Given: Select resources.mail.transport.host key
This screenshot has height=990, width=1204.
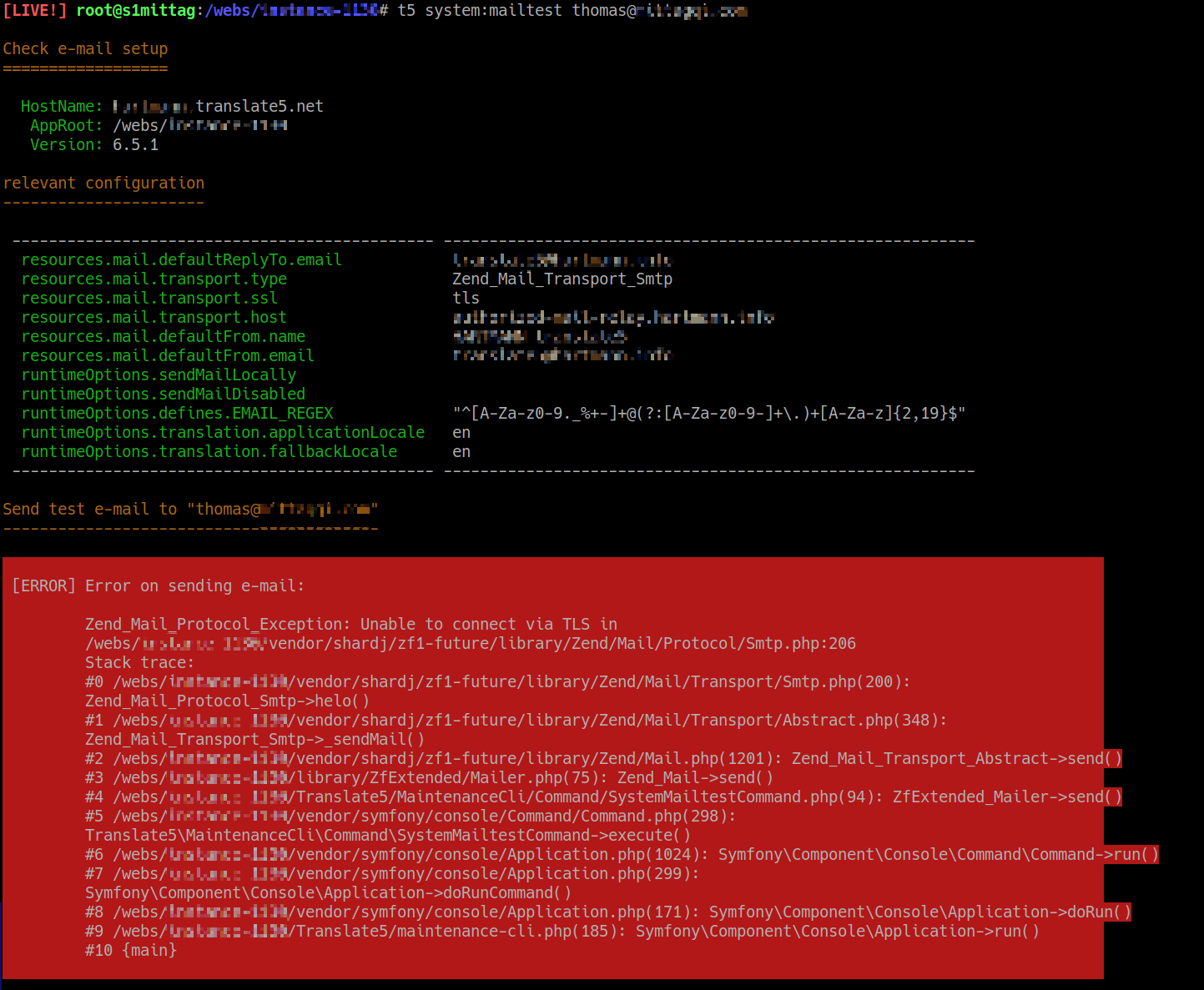Looking at the screenshot, I should click(x=154, y=317).
